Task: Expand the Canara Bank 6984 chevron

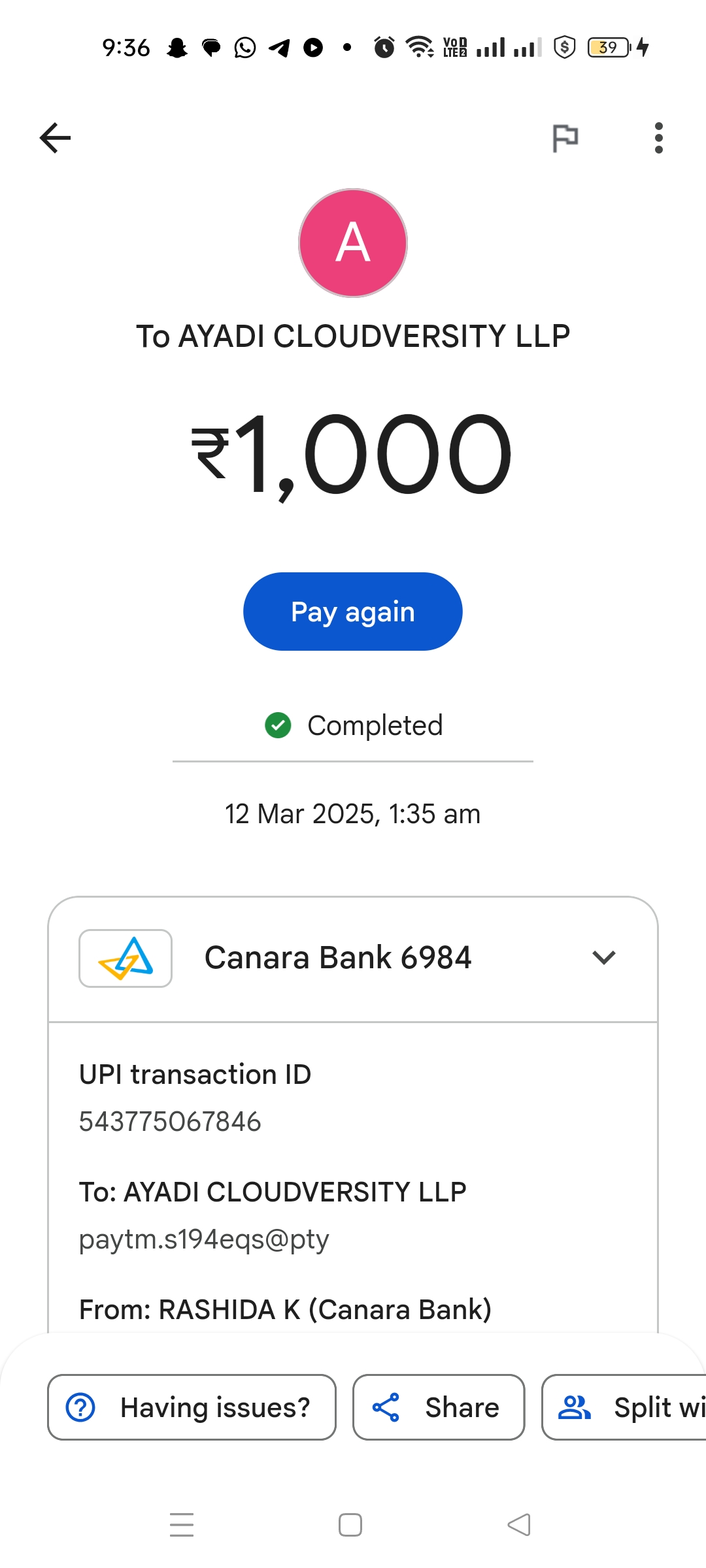Action: tap(604, 958)
